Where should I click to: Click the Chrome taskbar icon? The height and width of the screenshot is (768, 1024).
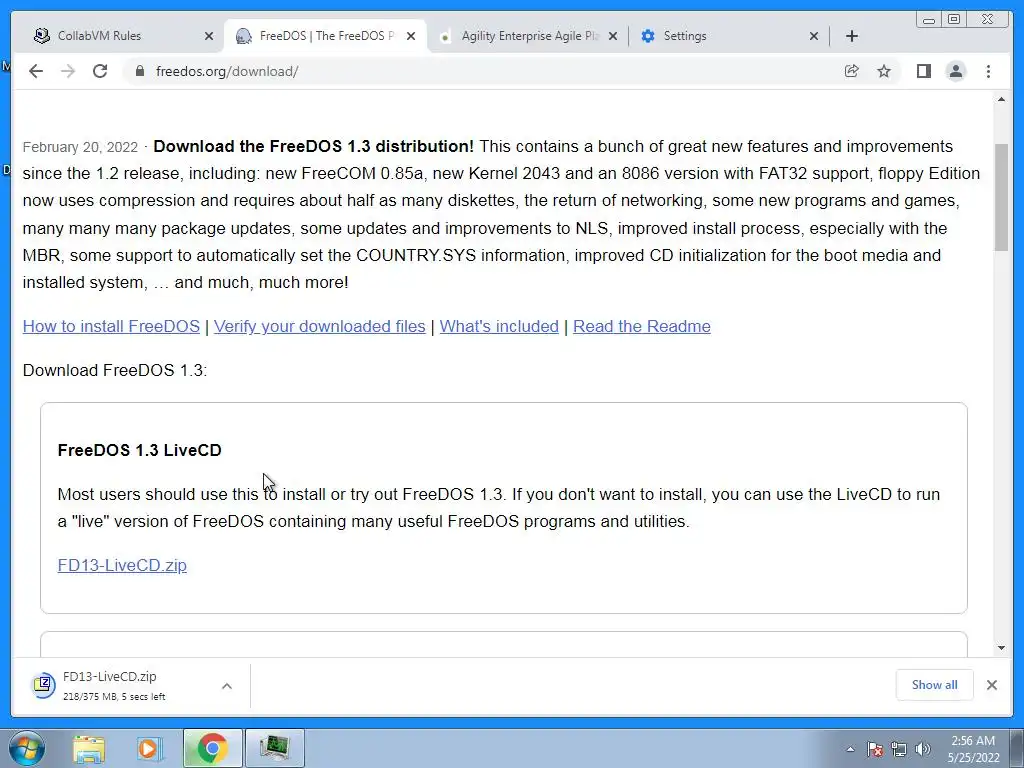coord(213,748)
